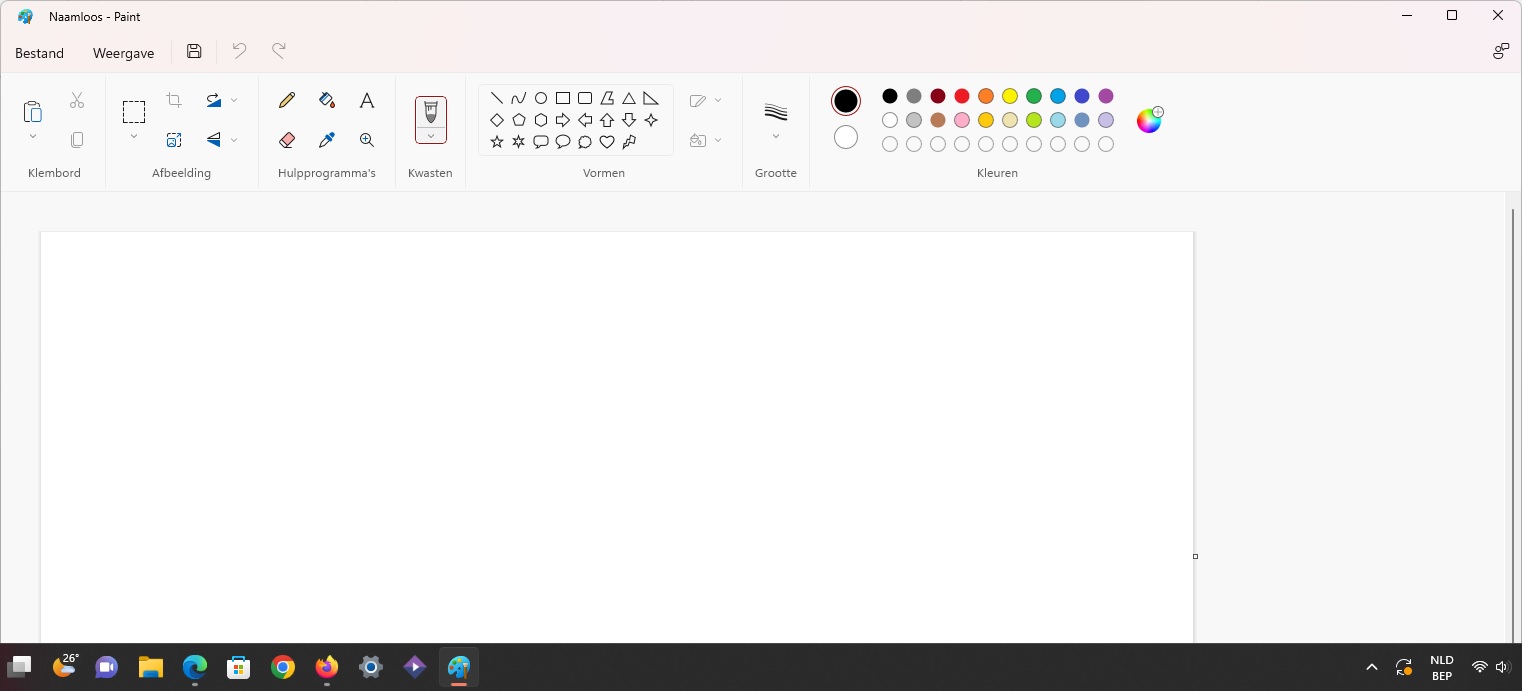Pick the red color swatch
Screen dimensions: 1522x691
[x=962, y=96]
